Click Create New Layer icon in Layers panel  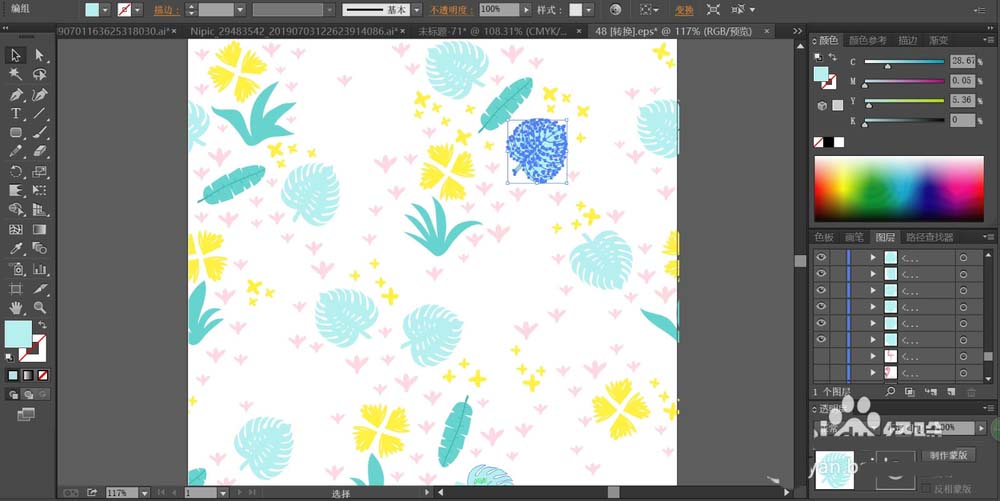tap(950, 391)
